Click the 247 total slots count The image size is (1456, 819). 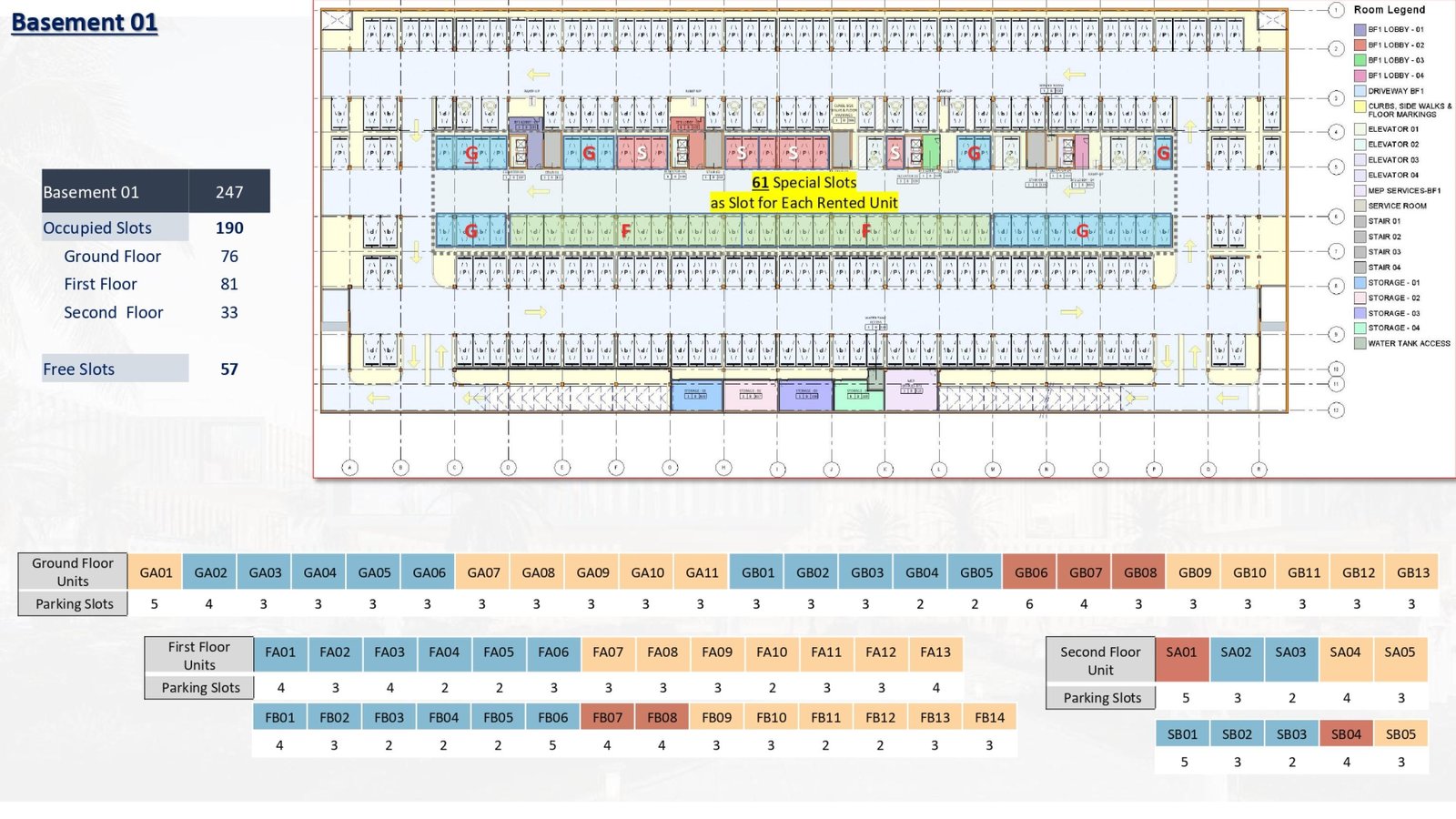(x=229, y=192)
